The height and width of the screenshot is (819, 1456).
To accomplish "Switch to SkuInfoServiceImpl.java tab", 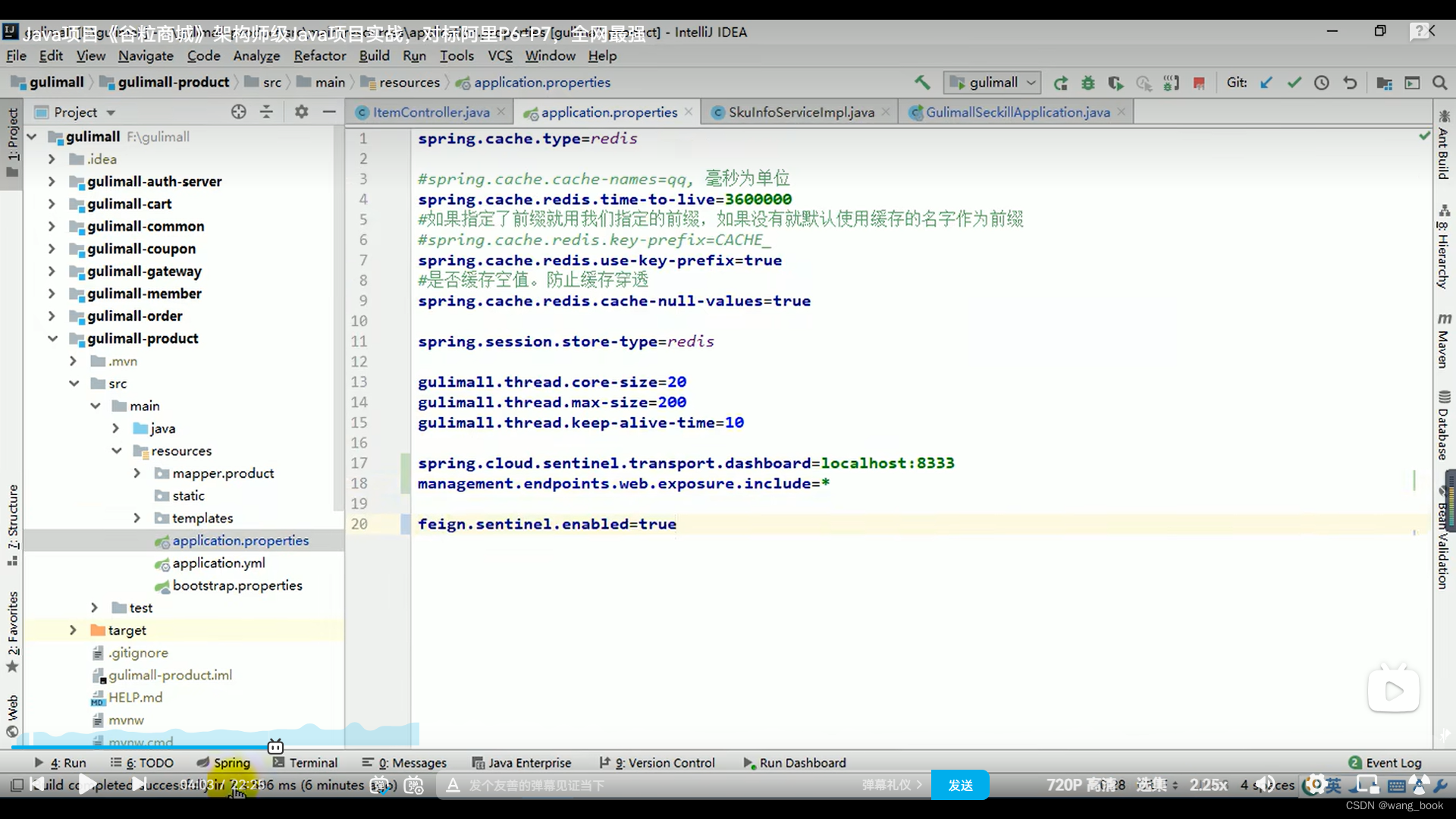I will [801, 112].
